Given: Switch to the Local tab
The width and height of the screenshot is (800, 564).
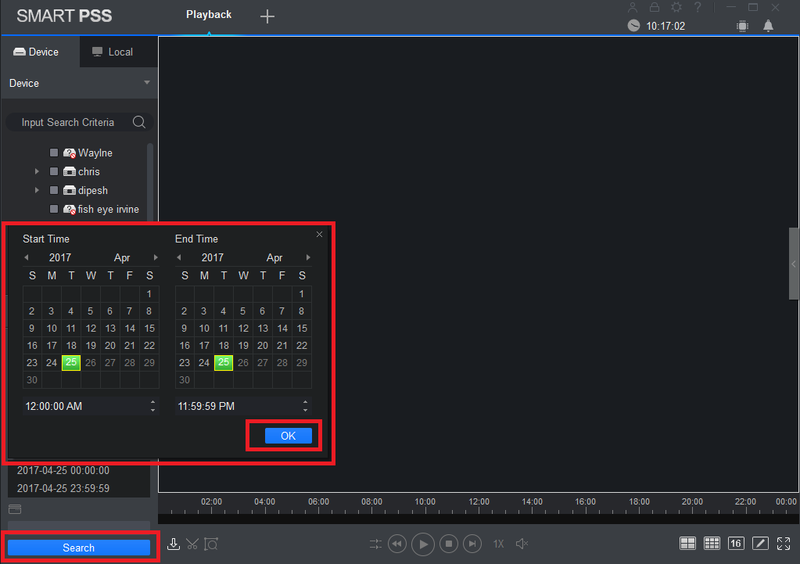Looking at the screenshot, I should click(113, 52).
